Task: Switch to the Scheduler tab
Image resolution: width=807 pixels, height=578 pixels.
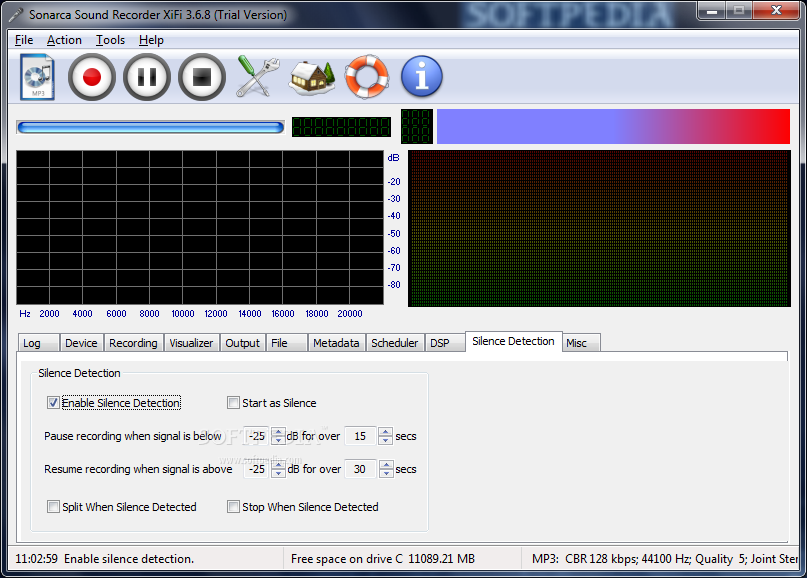Action: (395, 343)
